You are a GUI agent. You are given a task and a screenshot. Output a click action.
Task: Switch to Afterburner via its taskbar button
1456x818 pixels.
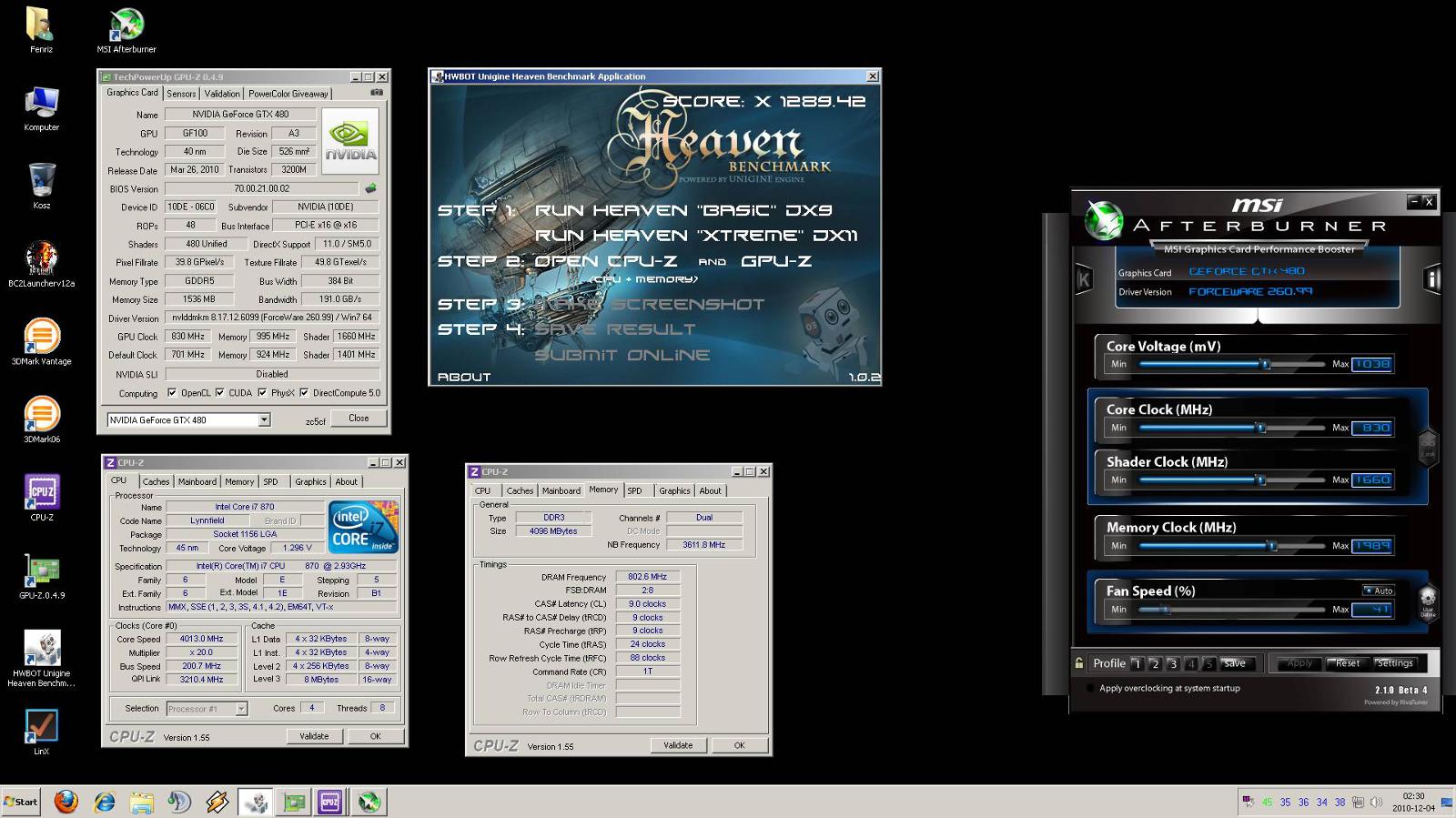pos(369,802)
